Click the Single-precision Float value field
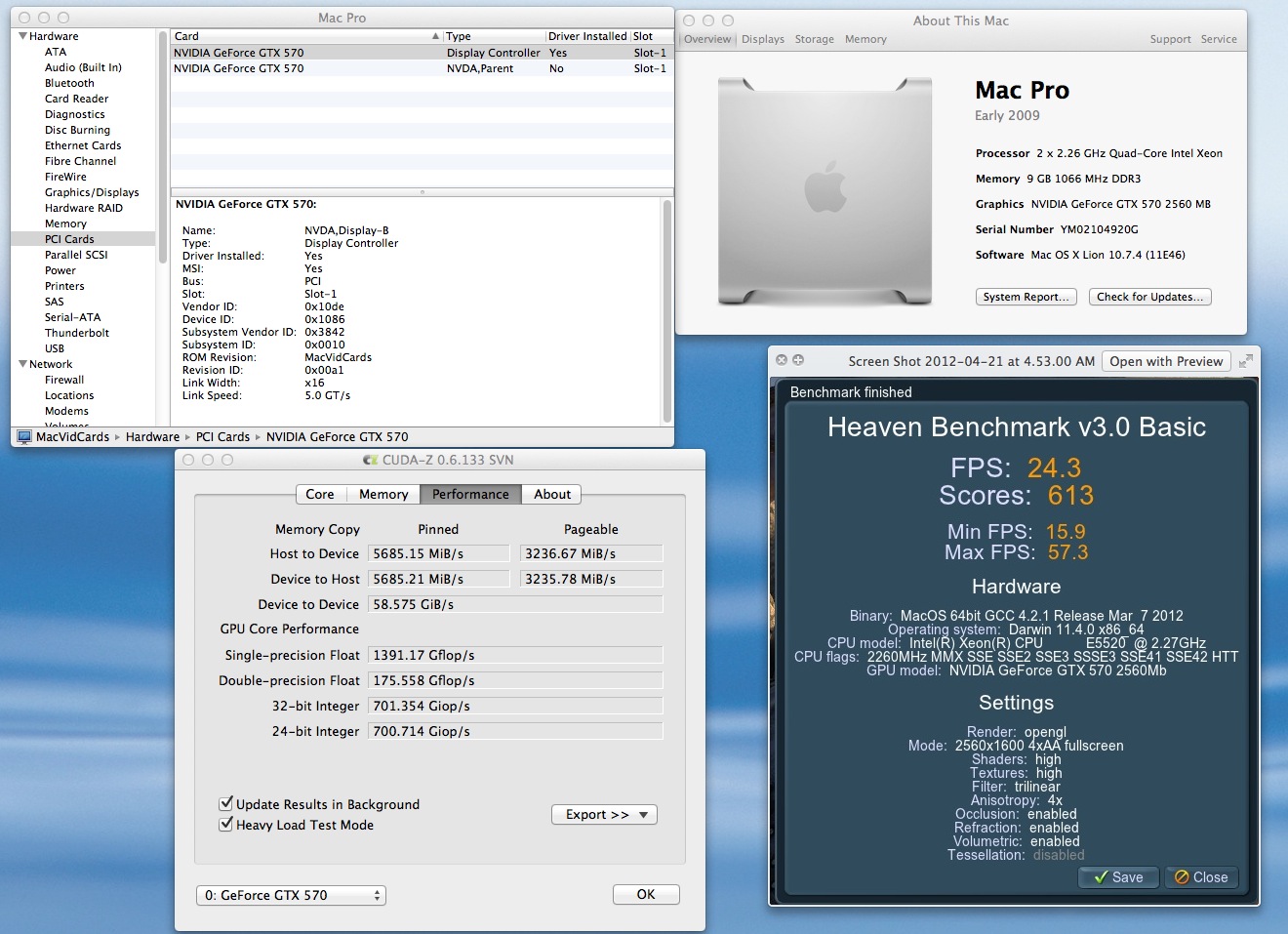Screen dimensions: 1288x934 pos(515,655)
